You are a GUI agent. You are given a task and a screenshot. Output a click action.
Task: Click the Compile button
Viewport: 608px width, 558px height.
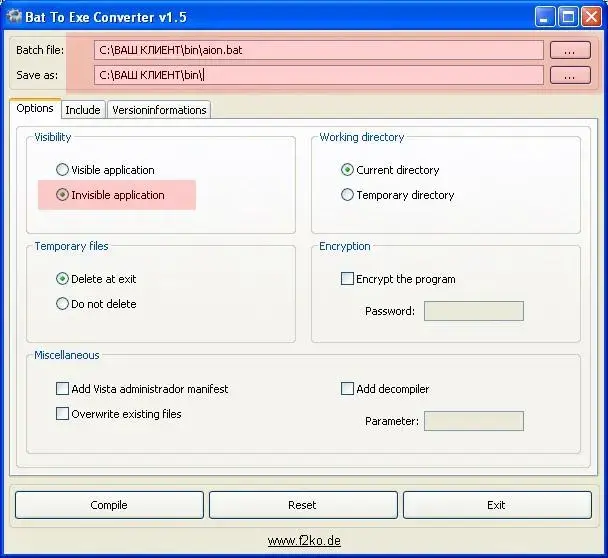[109, 505]
